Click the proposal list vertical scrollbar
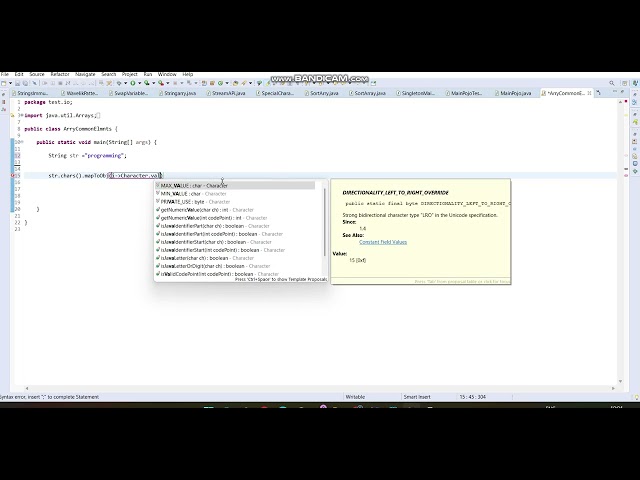Image resolution: width=640 pixels, height=480 pixels. tap(325, 222)
